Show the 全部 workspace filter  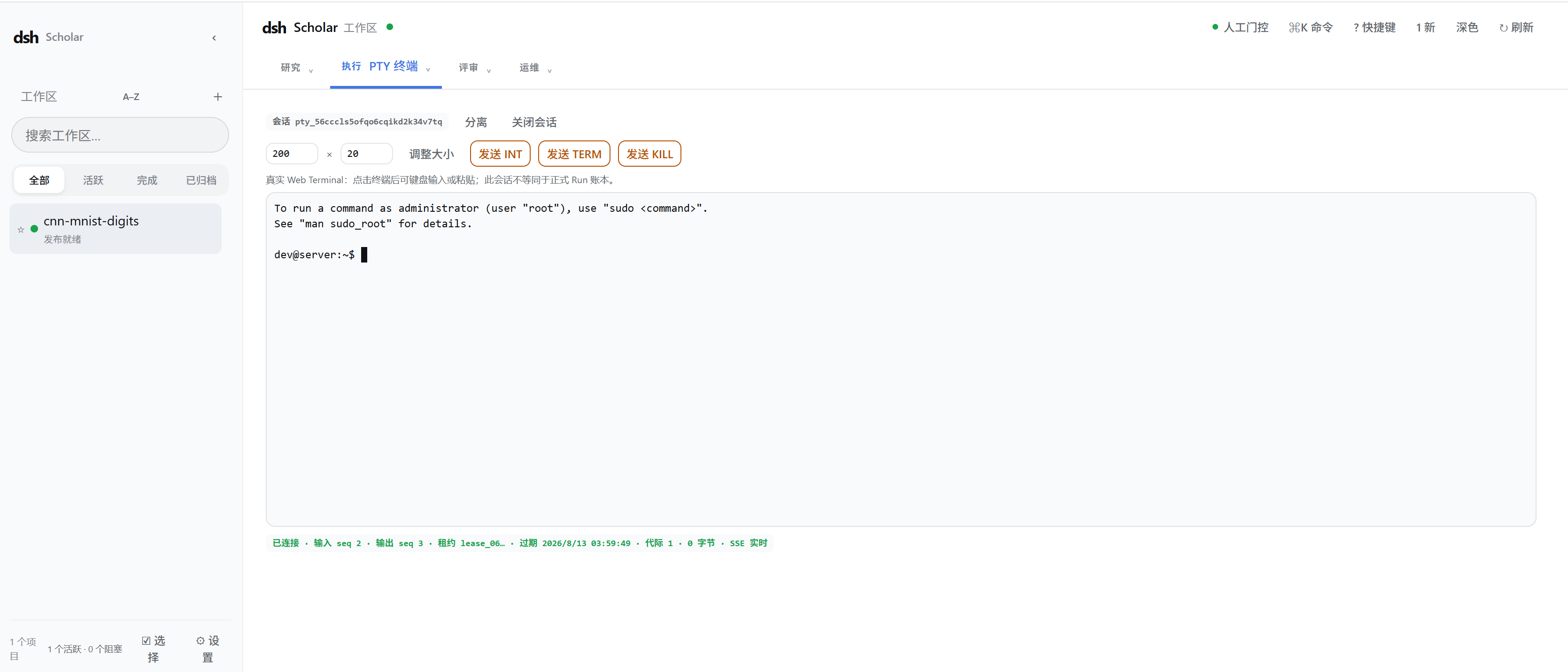tap(39, 180)
